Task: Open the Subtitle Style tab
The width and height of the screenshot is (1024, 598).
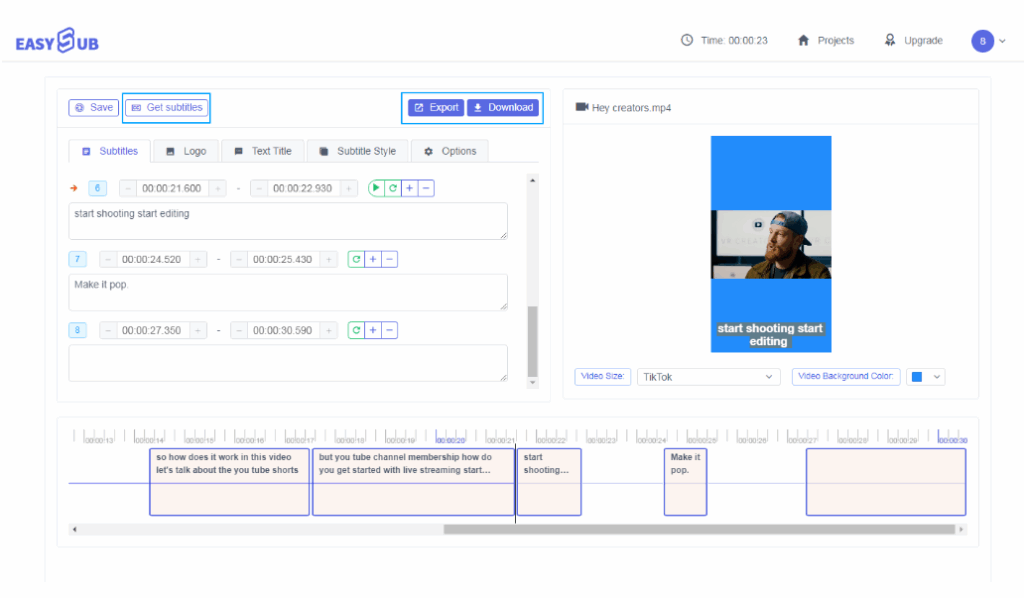Action: (x=357, y=151)
